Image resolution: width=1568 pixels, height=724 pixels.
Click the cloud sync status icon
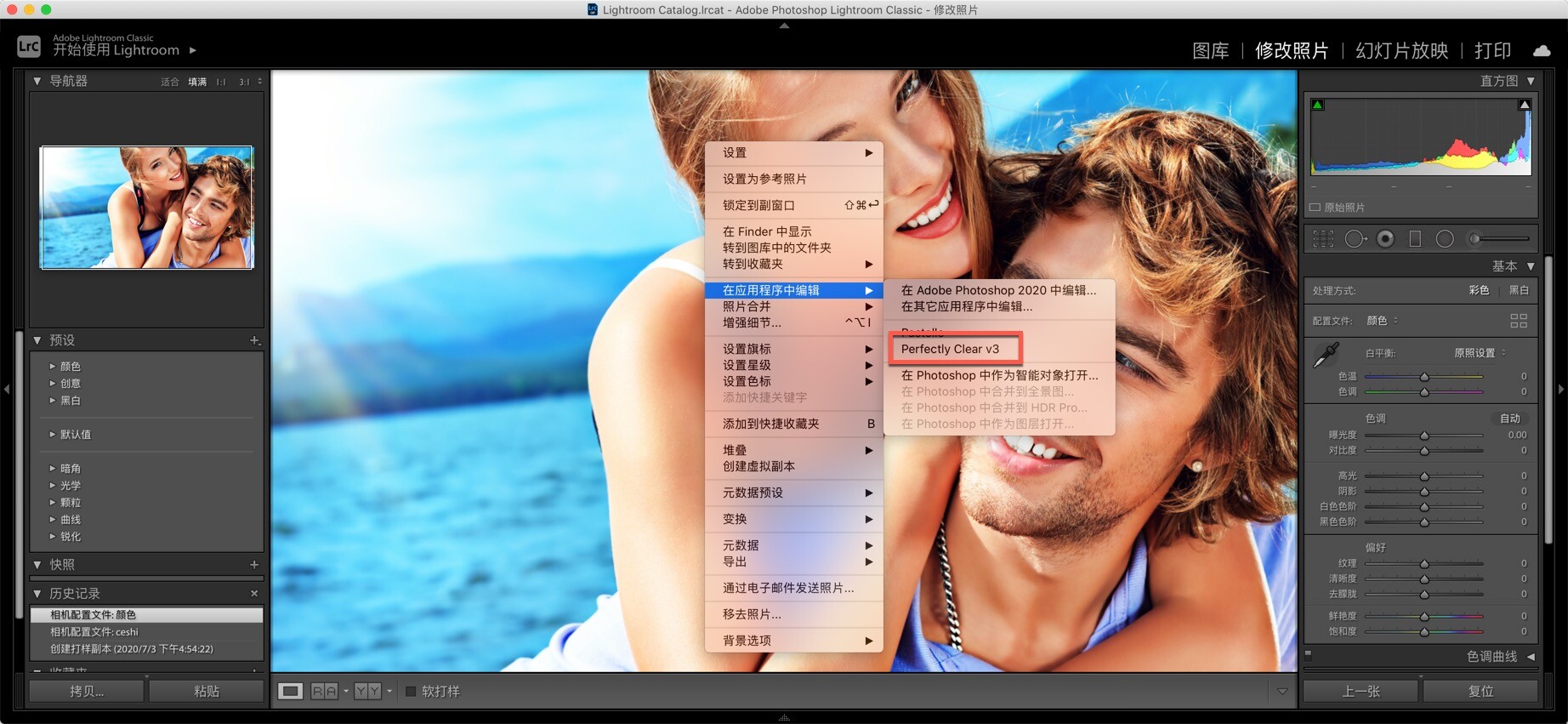point(1542,51)
